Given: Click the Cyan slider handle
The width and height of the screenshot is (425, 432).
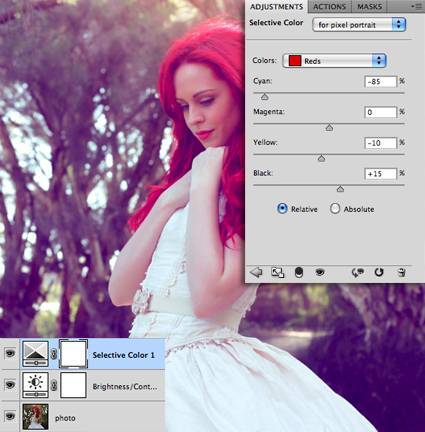Looking at the screenshot, I should (265, 97).
